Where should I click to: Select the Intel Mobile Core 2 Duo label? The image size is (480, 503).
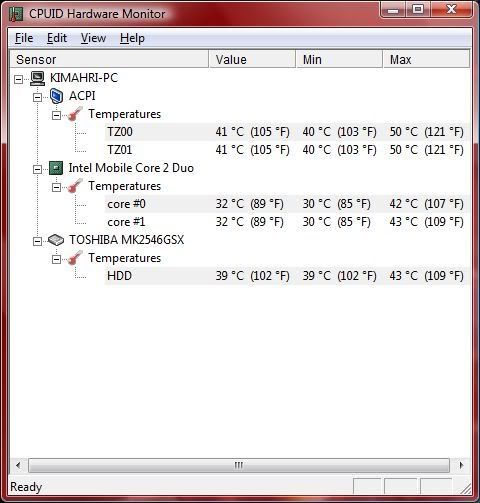point(131,168)
